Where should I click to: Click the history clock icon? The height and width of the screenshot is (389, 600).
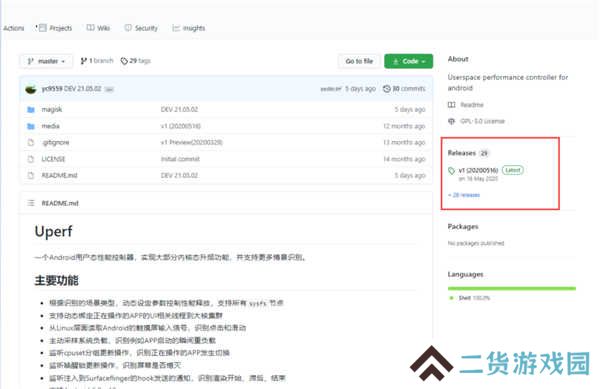click(x=386, y=89)
